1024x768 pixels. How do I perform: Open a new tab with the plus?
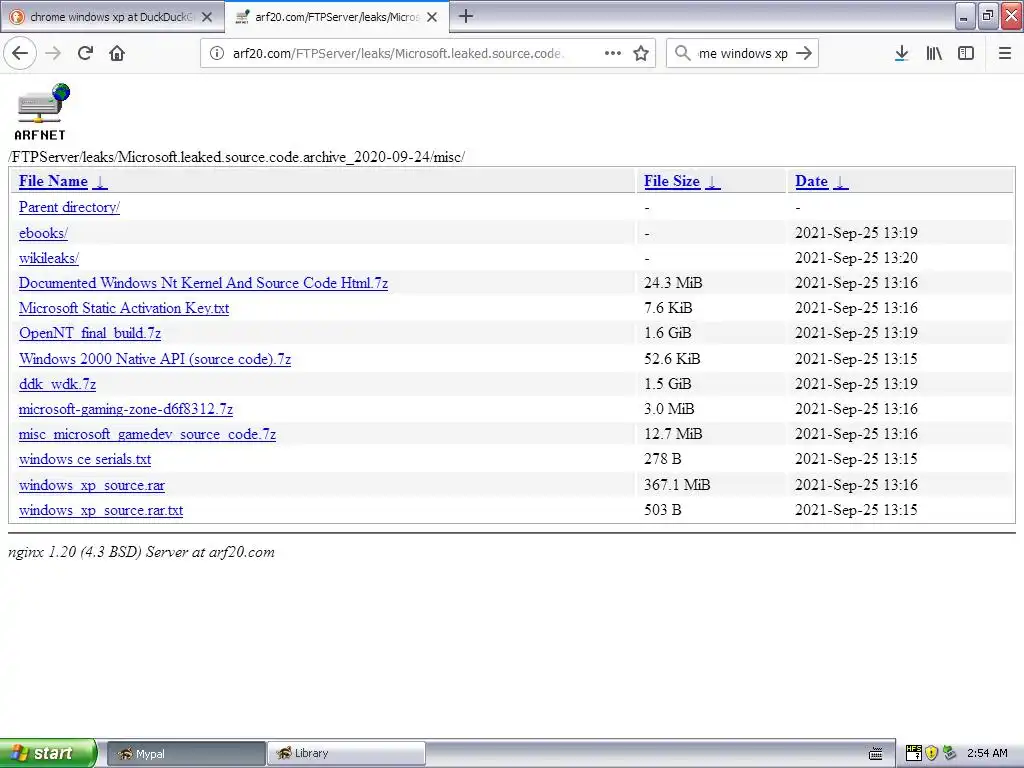[466, 16]
